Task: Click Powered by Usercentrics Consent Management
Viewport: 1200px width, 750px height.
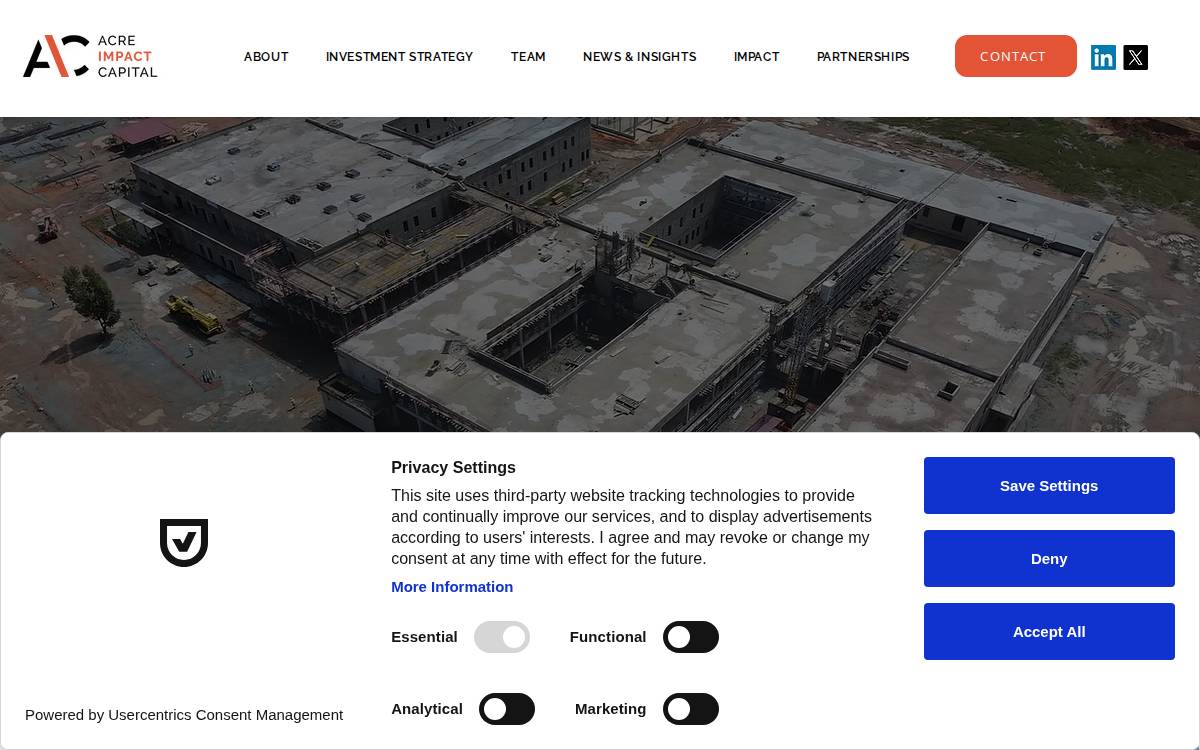Action: click(x=184, y=715)
